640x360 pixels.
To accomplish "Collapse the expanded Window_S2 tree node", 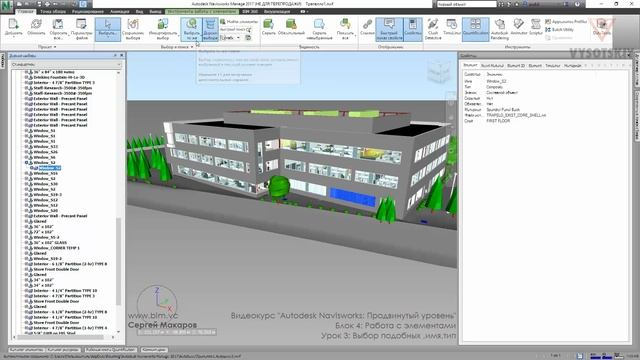I will tap(26, 162).
